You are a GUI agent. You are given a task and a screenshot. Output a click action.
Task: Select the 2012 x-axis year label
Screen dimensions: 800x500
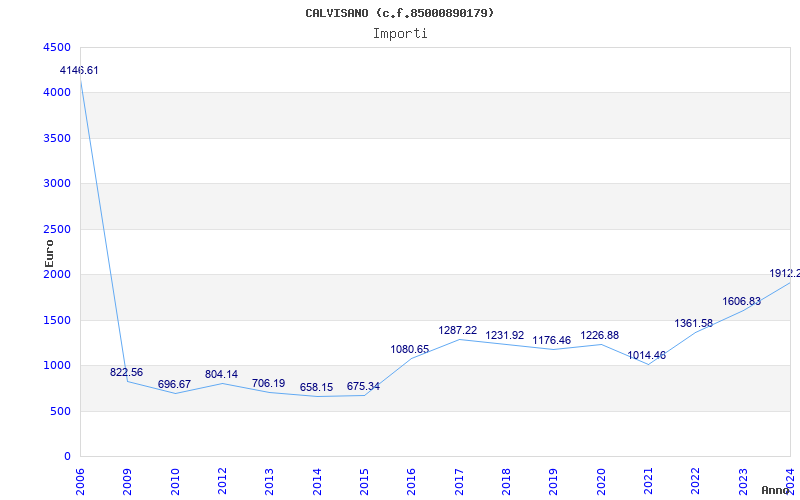point(222,481)
